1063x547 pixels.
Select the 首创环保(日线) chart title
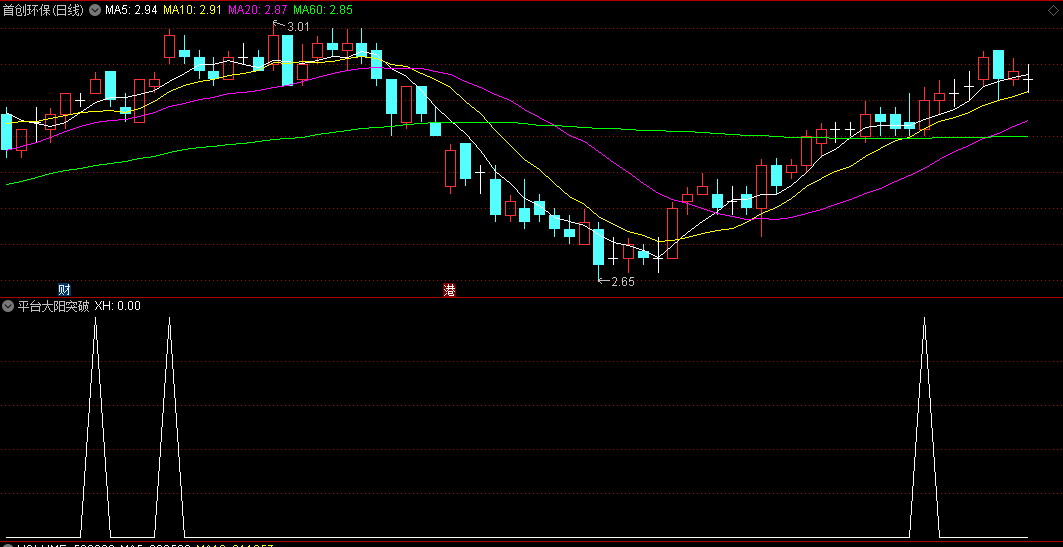pos(43,10)
